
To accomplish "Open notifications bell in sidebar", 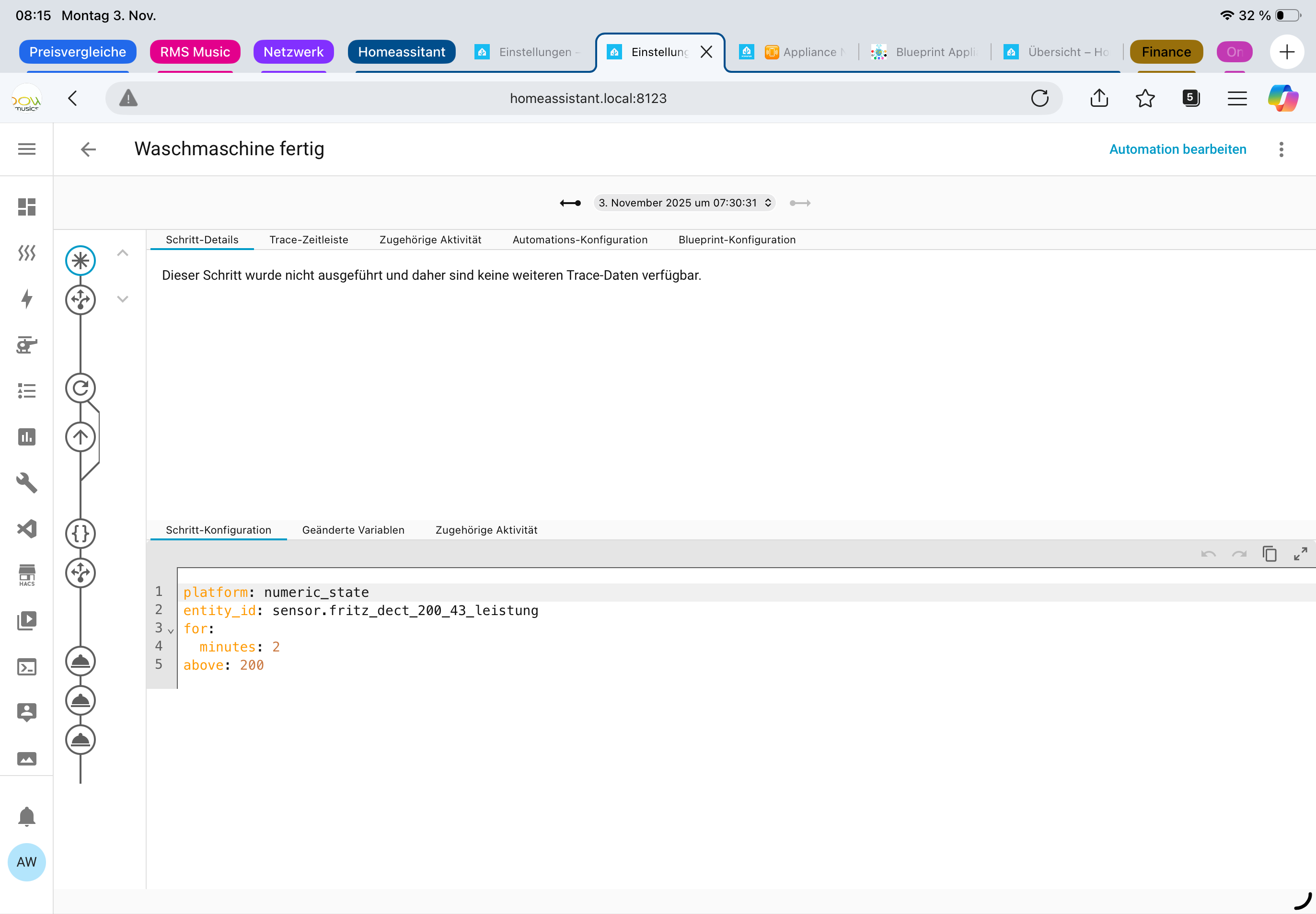I will [26, 817].
